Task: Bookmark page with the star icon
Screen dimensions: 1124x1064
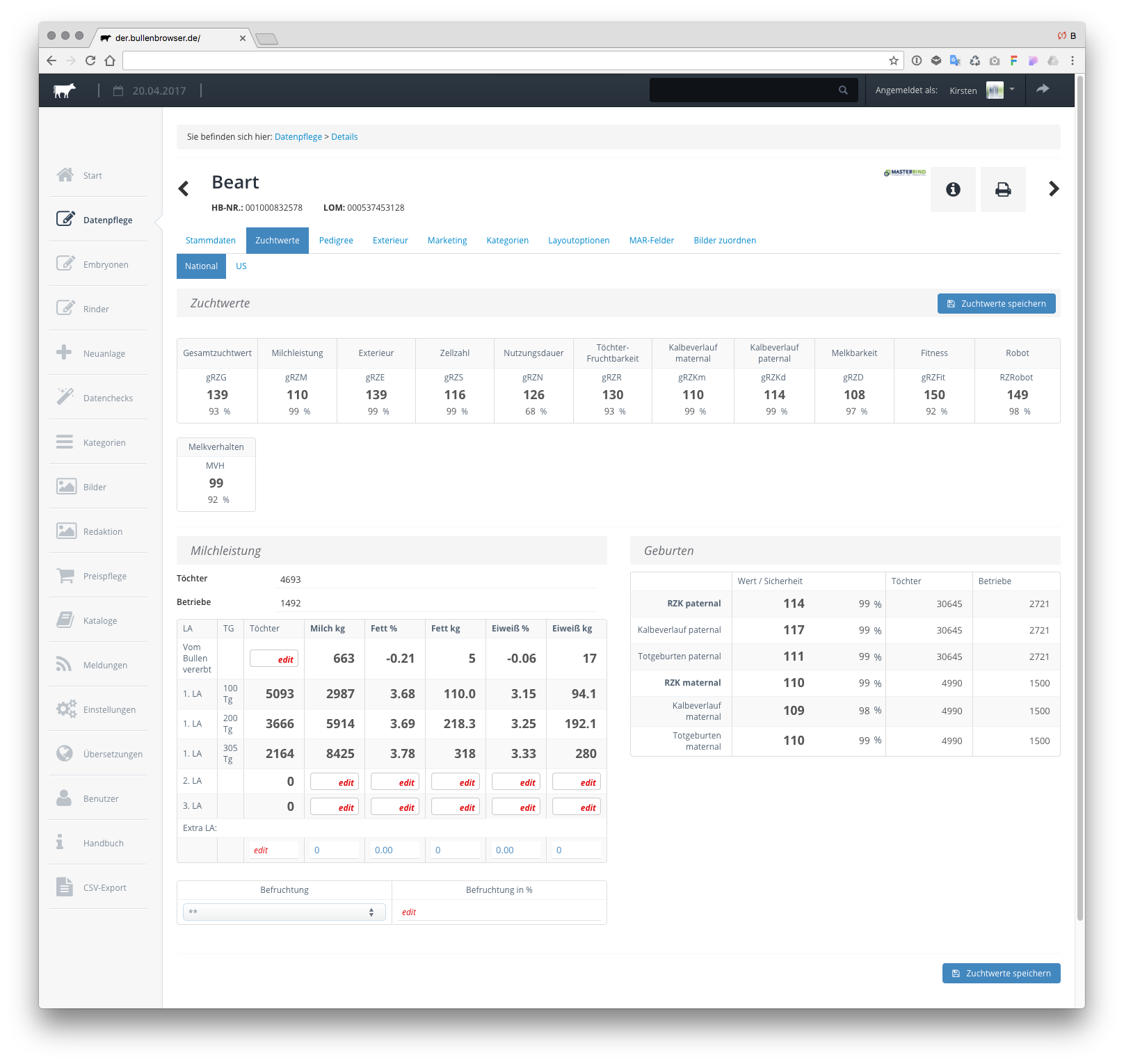Action: (x=893, y=61)
